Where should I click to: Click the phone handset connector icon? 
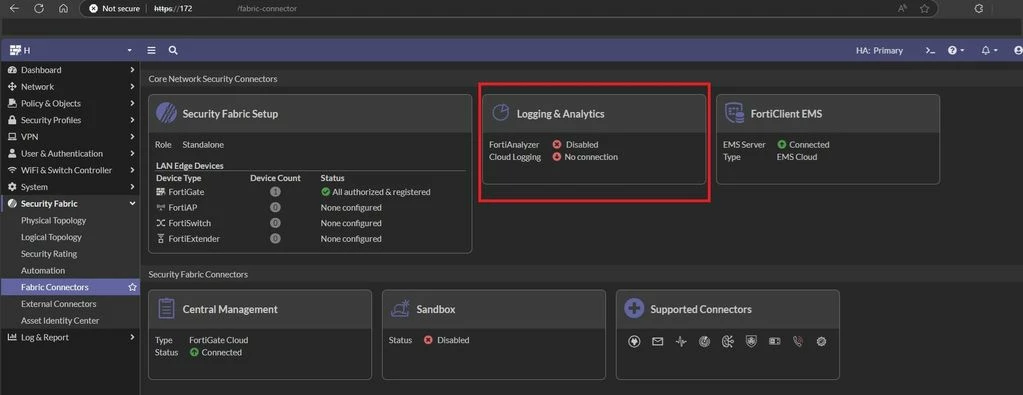click(x=797, y=341)
